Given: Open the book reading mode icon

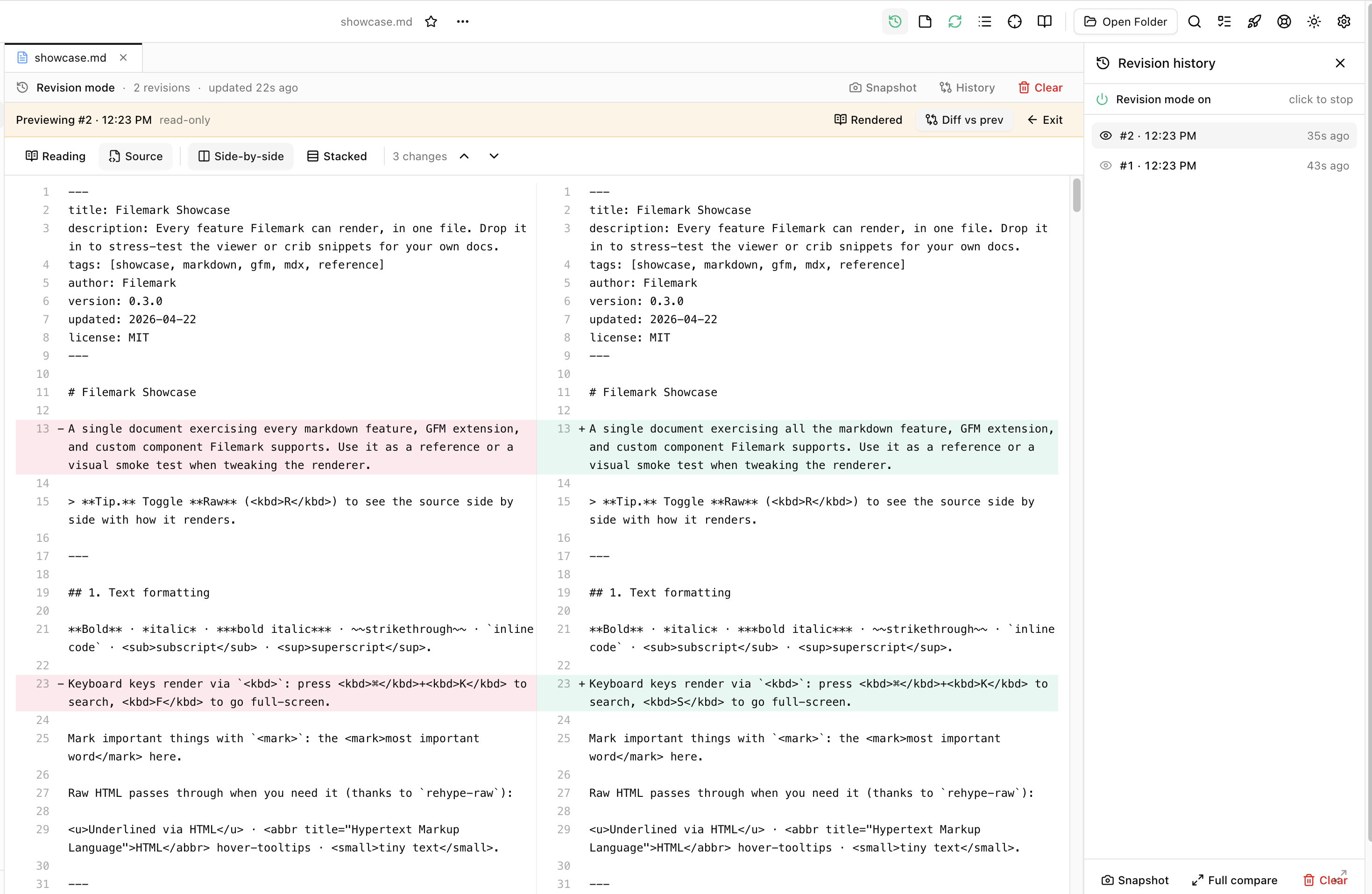Looking at the screenshot, I should pyautogui.click(x=1045, y=22).
